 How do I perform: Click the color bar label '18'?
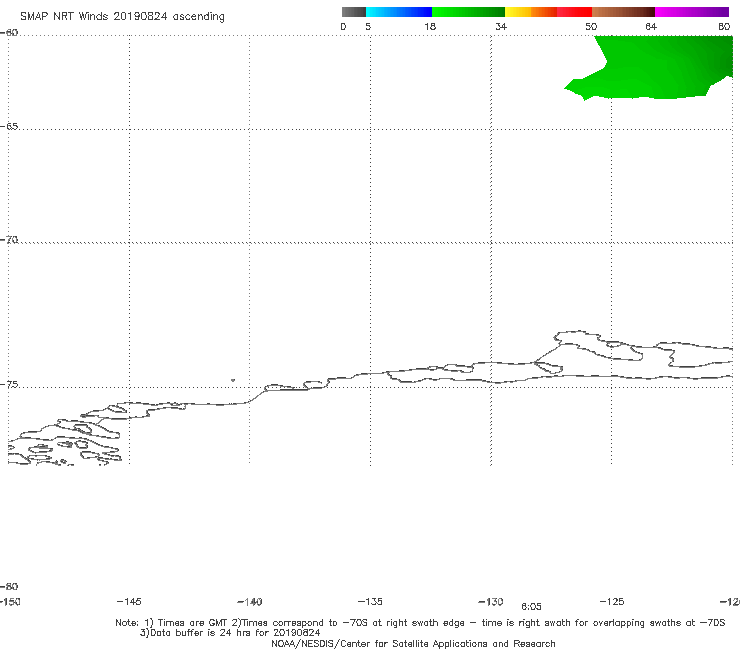tap(430, 26)
